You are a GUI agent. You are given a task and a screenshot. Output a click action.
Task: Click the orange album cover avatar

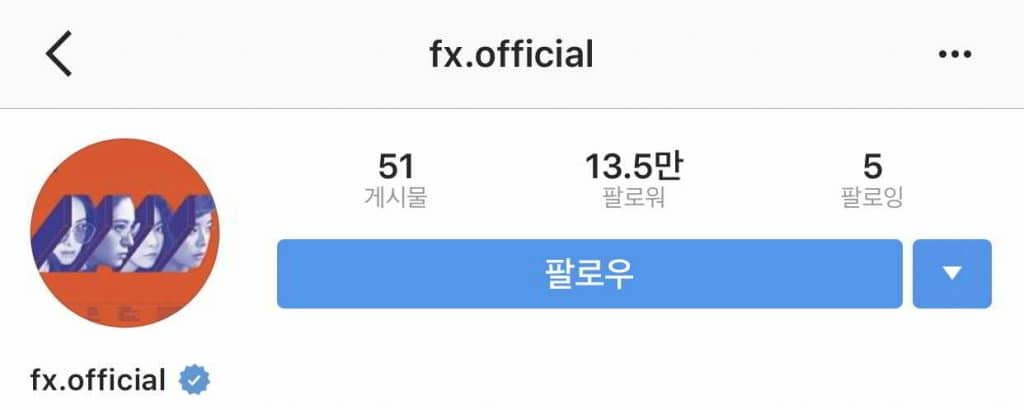125,233
